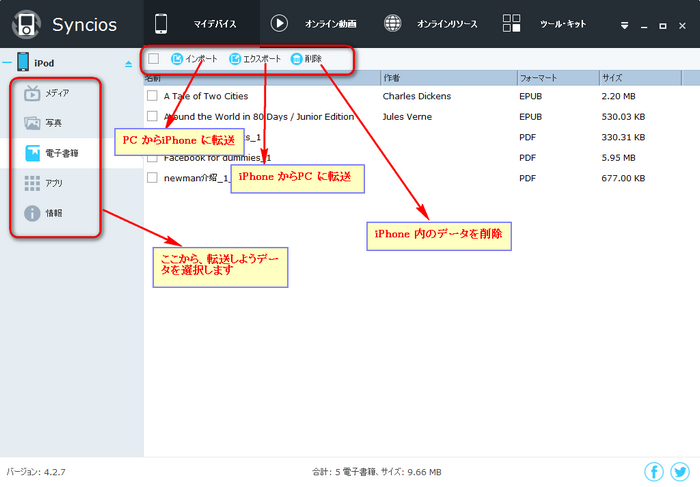Maximize the Syncios window

[663, 26]
